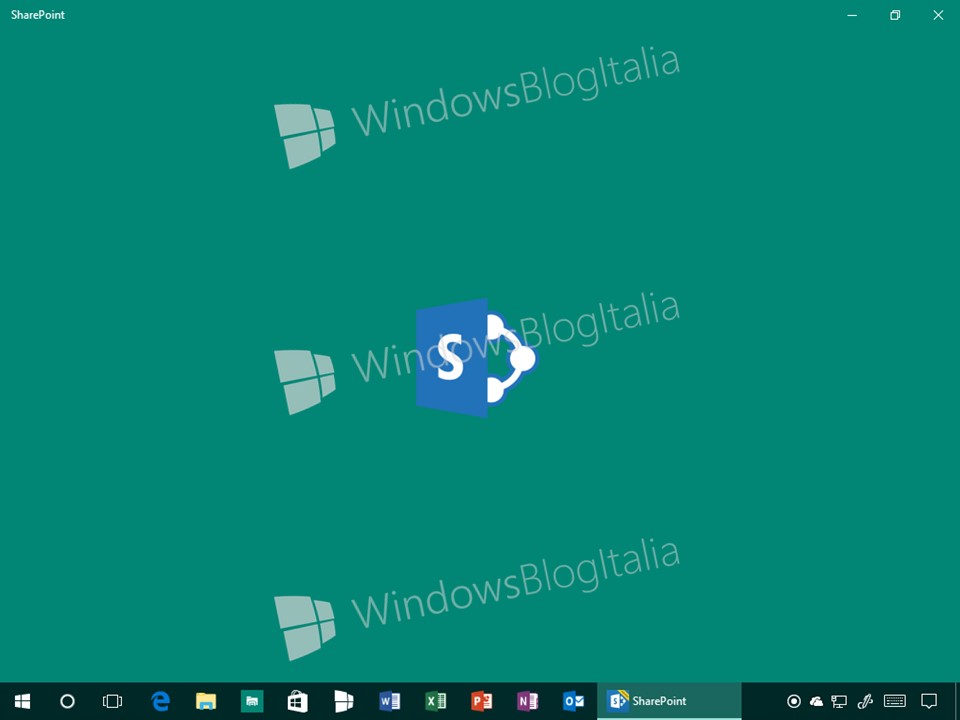Minimize the SharePoint window
Screen dimensions: 960x720
pyautogui.click(x=852, y=15)
